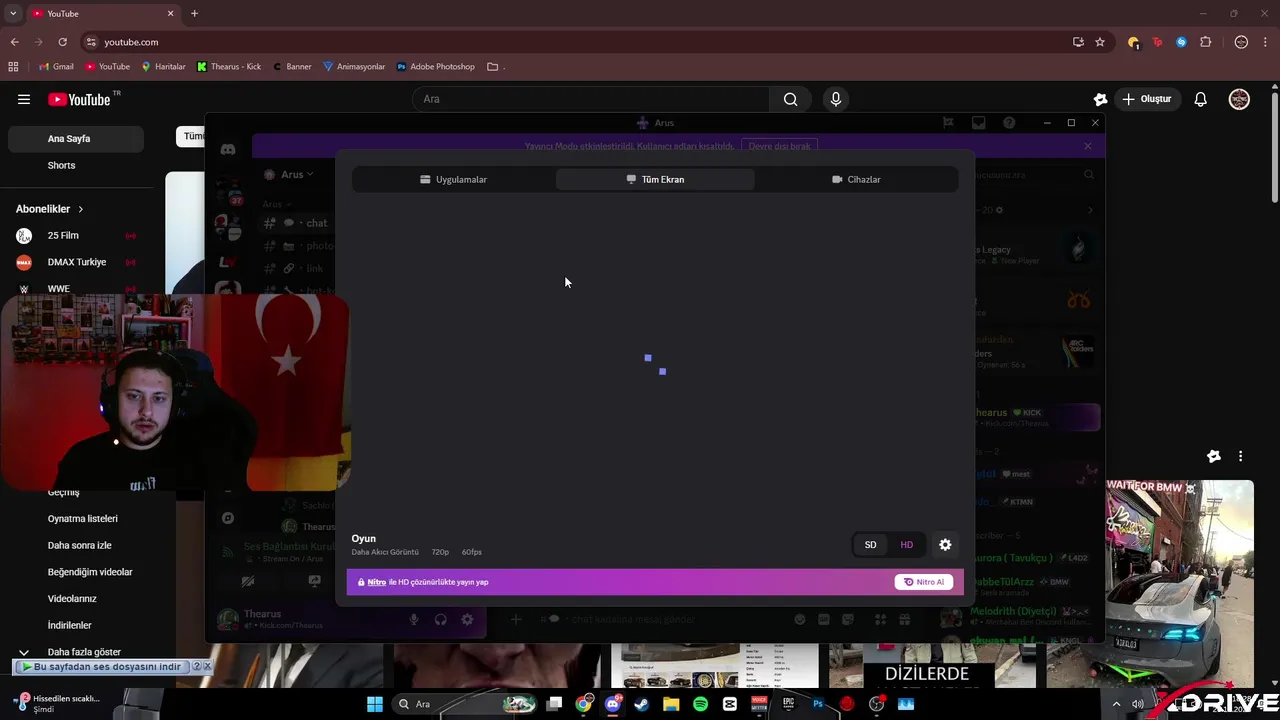Viewport: 1280px width, 720px height.
Task: Open Chrome extensions puzzle icon
Action: click(1206, 42)
